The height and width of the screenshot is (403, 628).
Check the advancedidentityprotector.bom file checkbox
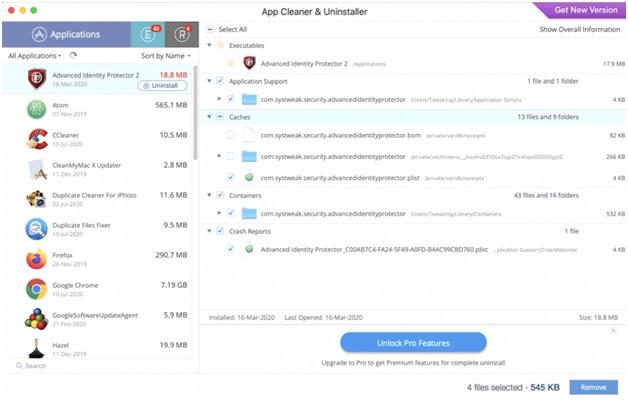(230, 135)
